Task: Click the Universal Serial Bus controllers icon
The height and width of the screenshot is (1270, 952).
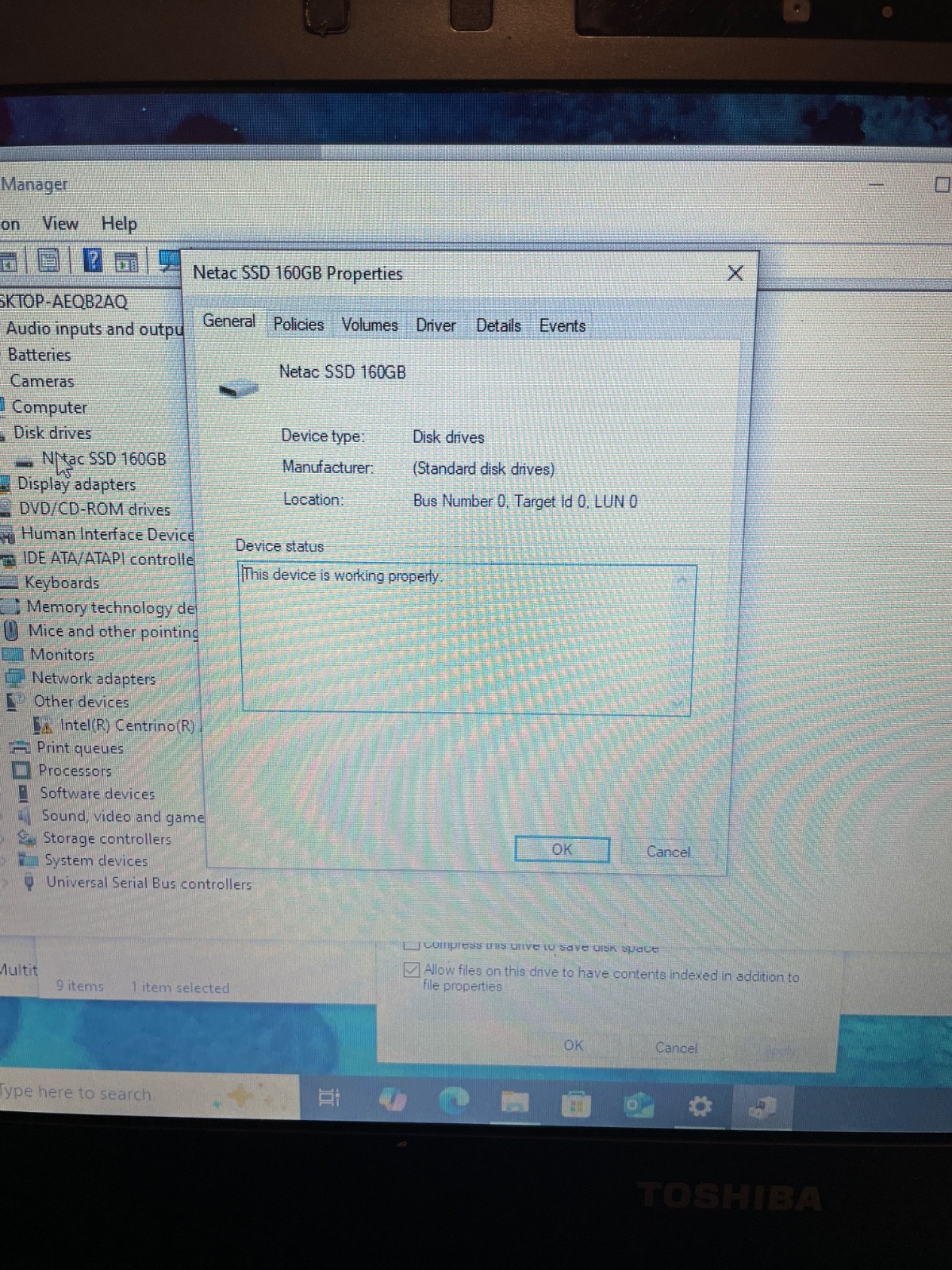Action: tap(29, 882)
